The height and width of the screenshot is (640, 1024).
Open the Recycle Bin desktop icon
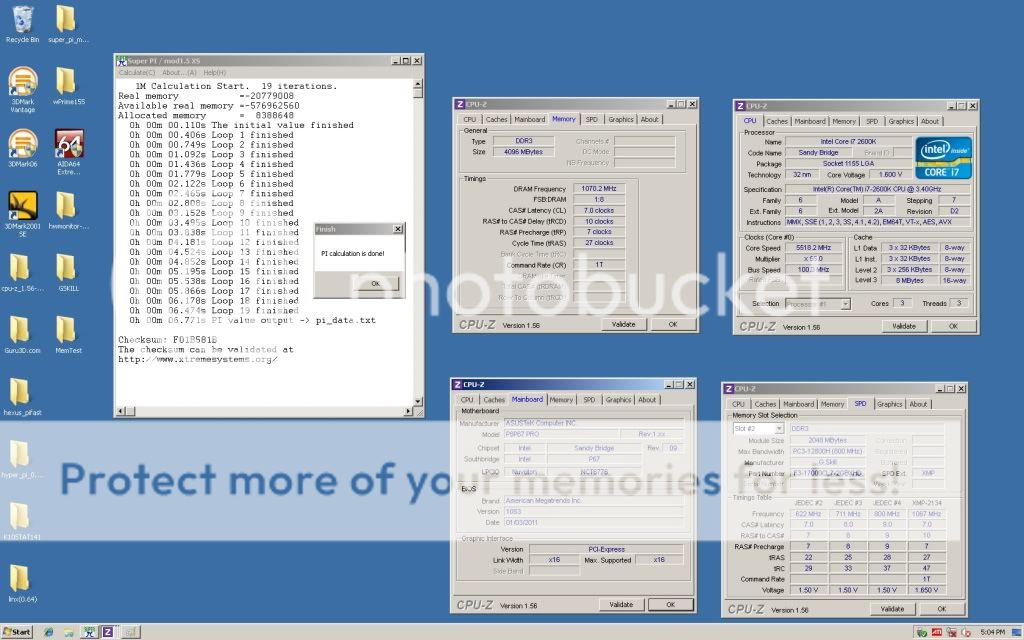click(21, 20)
